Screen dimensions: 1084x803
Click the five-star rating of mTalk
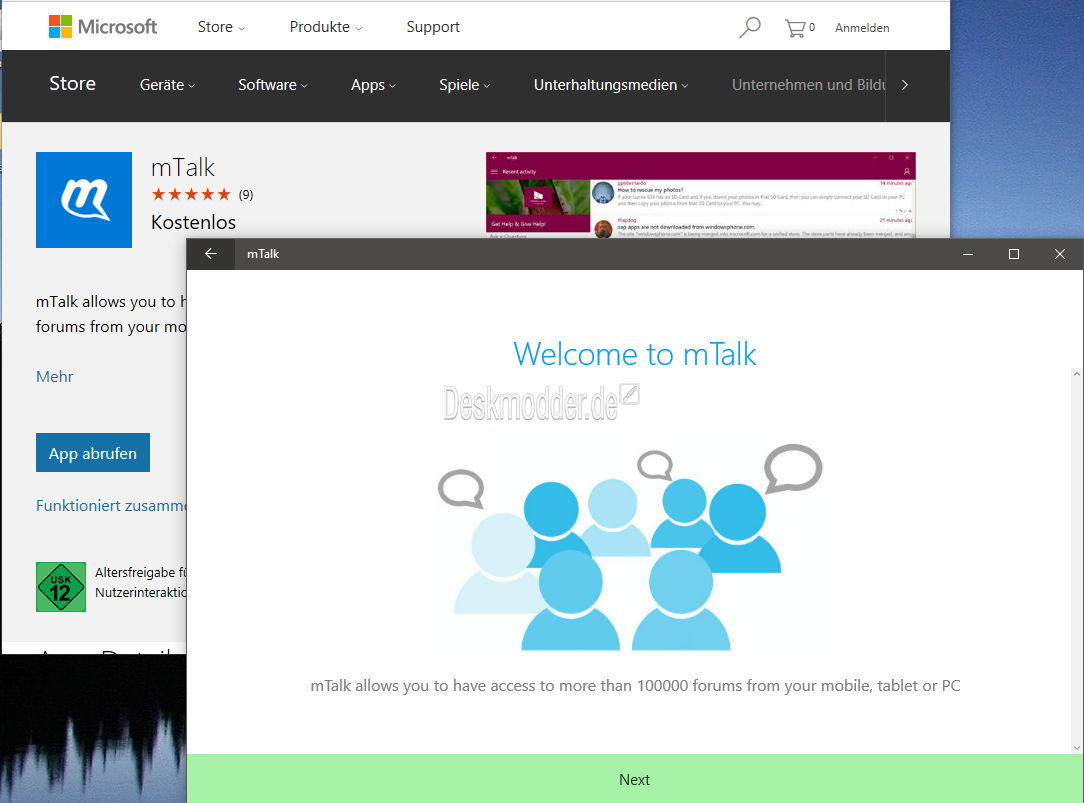coord(191,194)
